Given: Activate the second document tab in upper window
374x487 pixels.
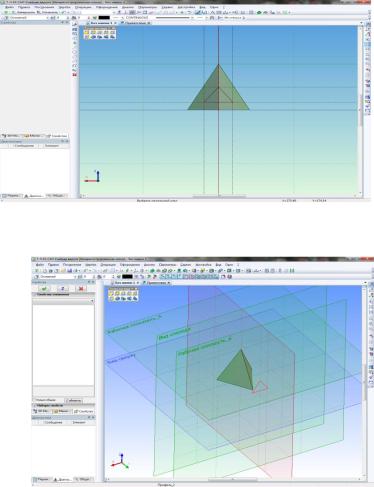Looking at the screenshot, I should pyautogui.click(x=136, y=23).
